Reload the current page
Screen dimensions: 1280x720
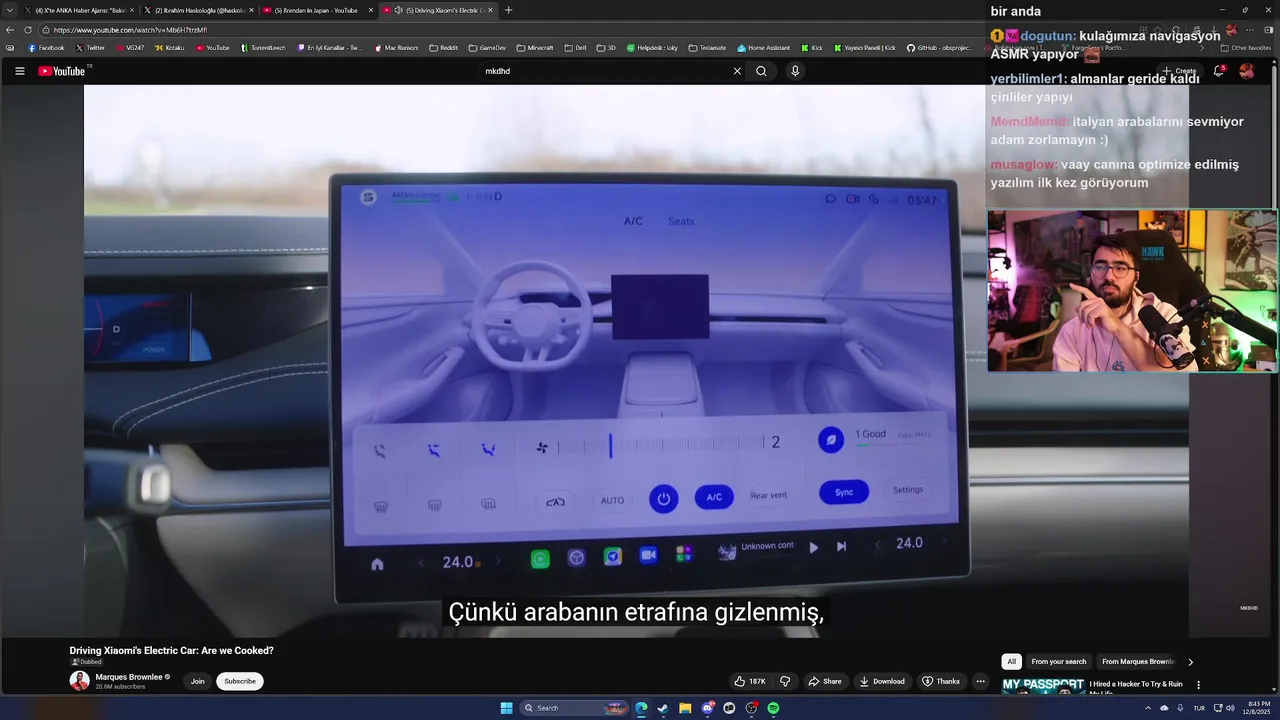click(28, 30)
